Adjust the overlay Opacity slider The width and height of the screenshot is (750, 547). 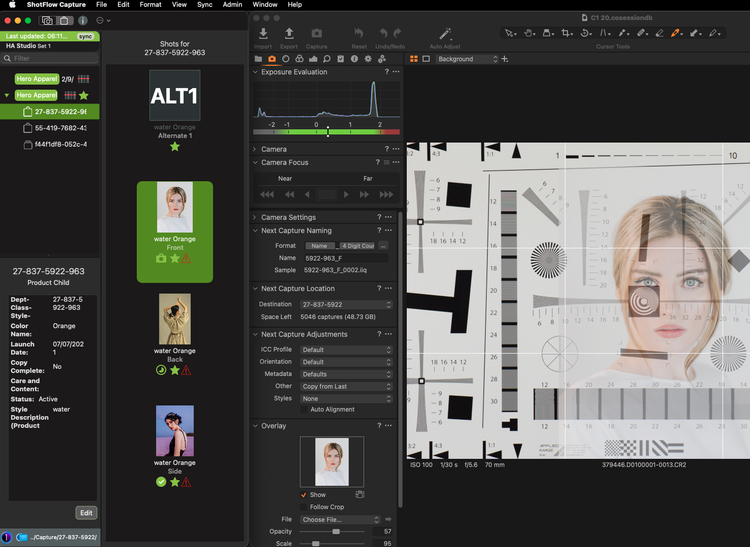[336, 531]
